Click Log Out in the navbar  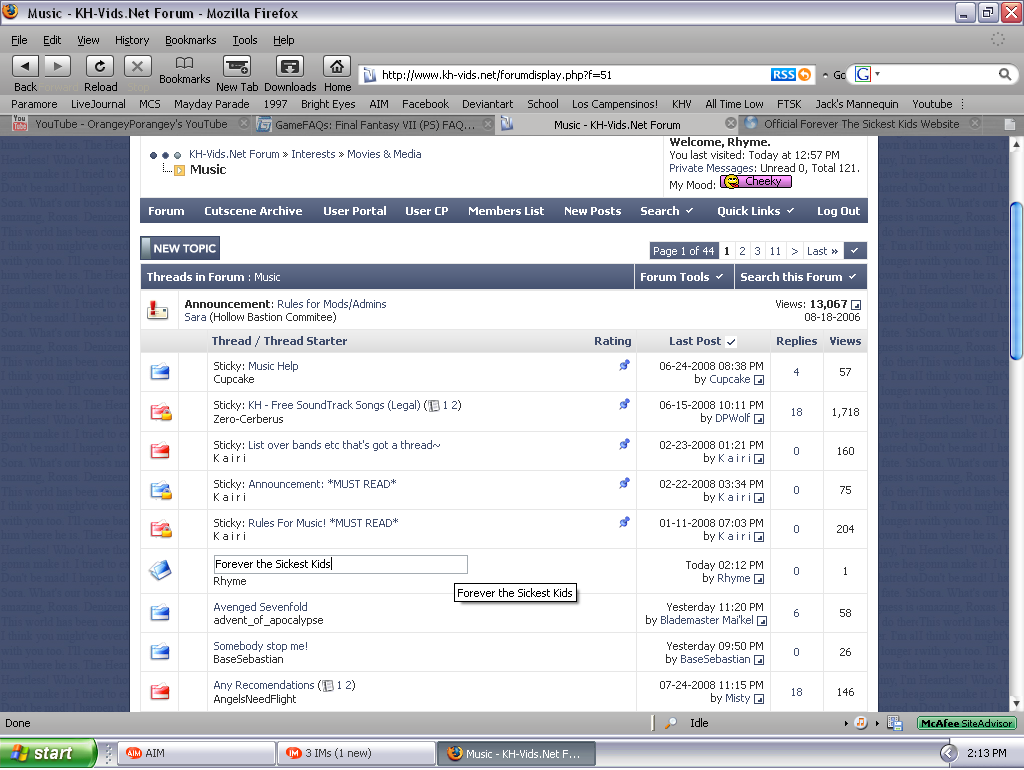pos(839,211)
